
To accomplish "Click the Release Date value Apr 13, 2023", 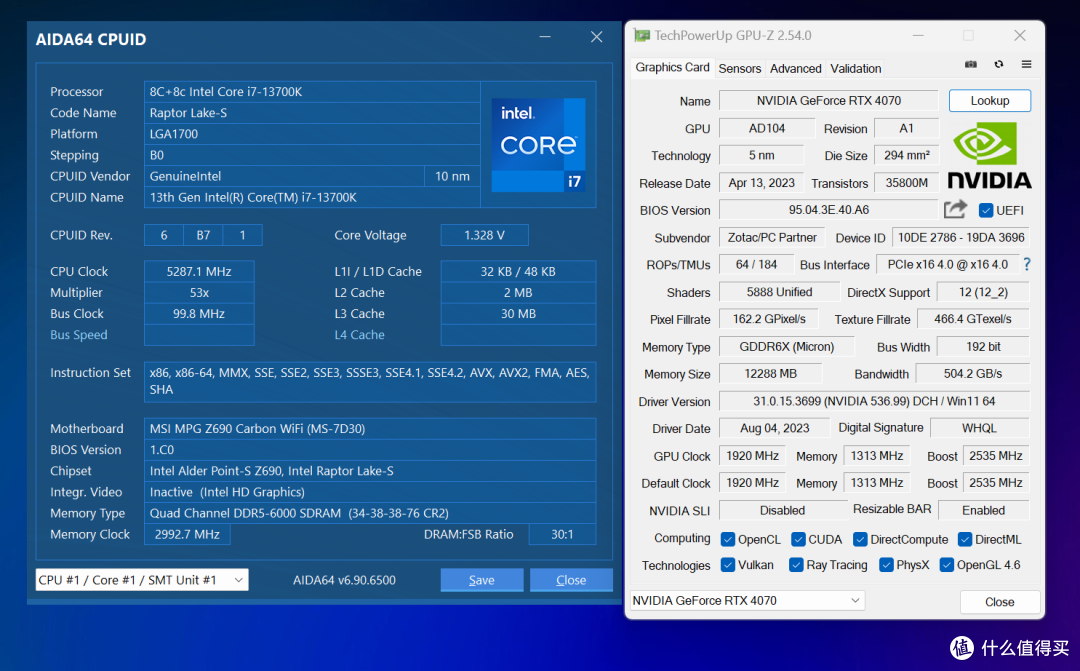I will coord(761,183).
